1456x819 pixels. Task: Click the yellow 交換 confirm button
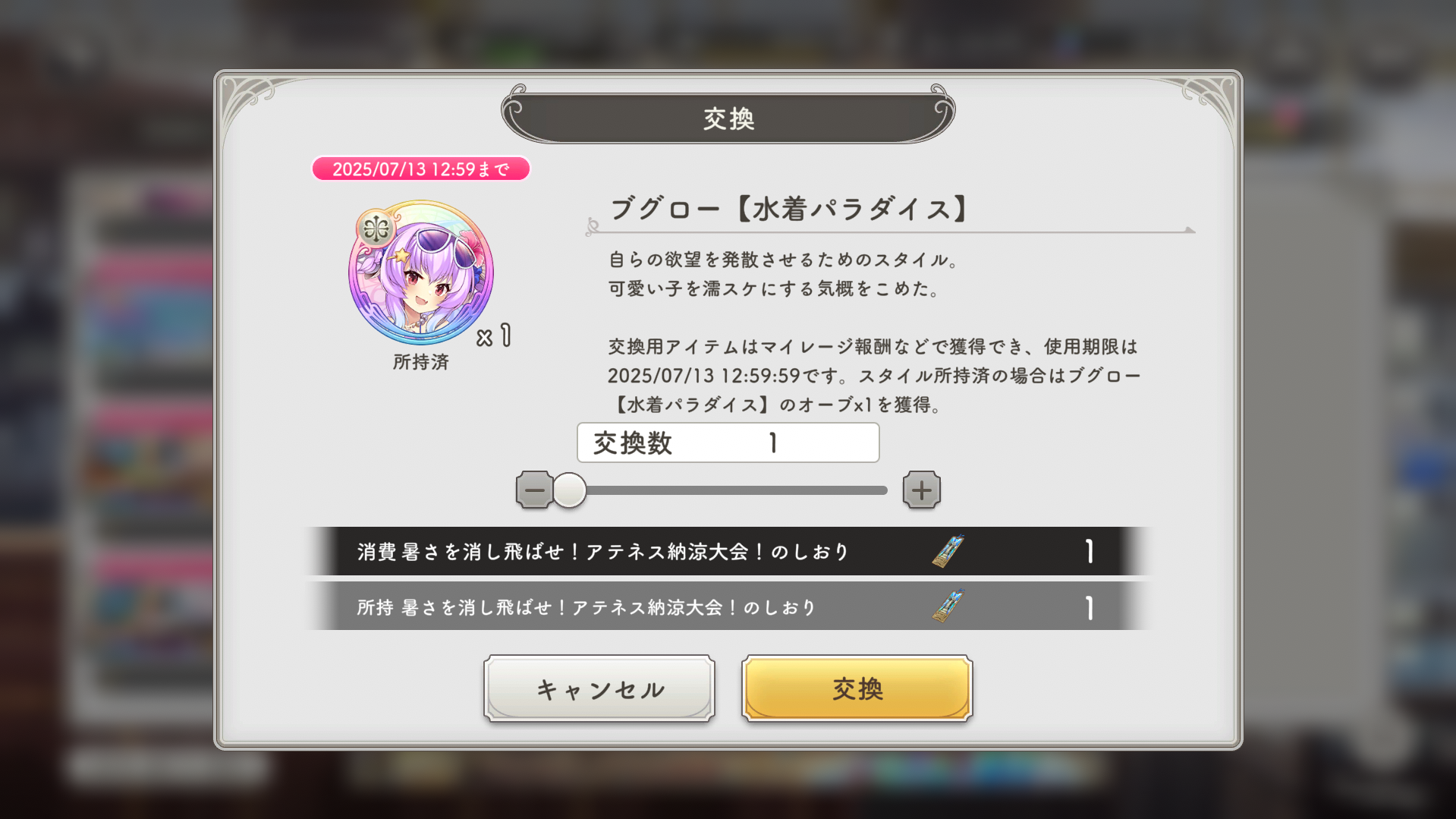coord(857,688)
